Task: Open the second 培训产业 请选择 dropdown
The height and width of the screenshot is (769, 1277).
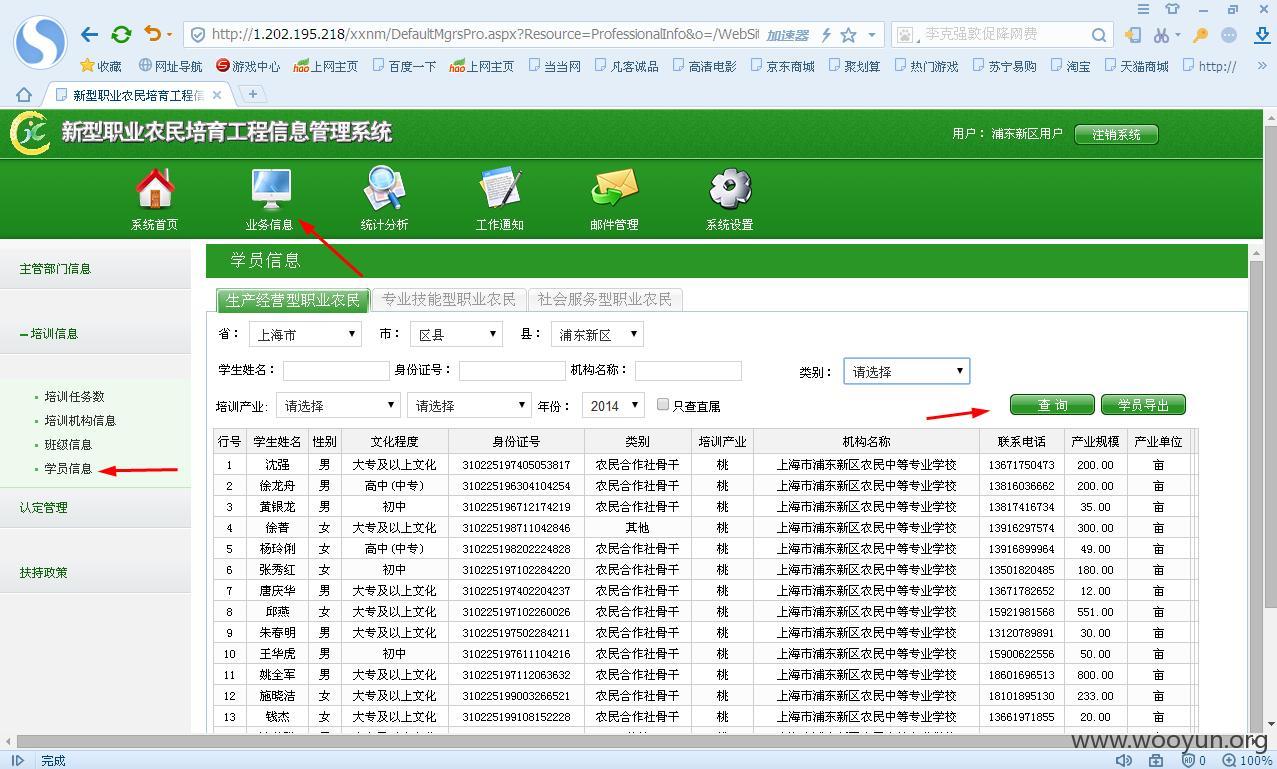Action: click(x=469, y=405)
